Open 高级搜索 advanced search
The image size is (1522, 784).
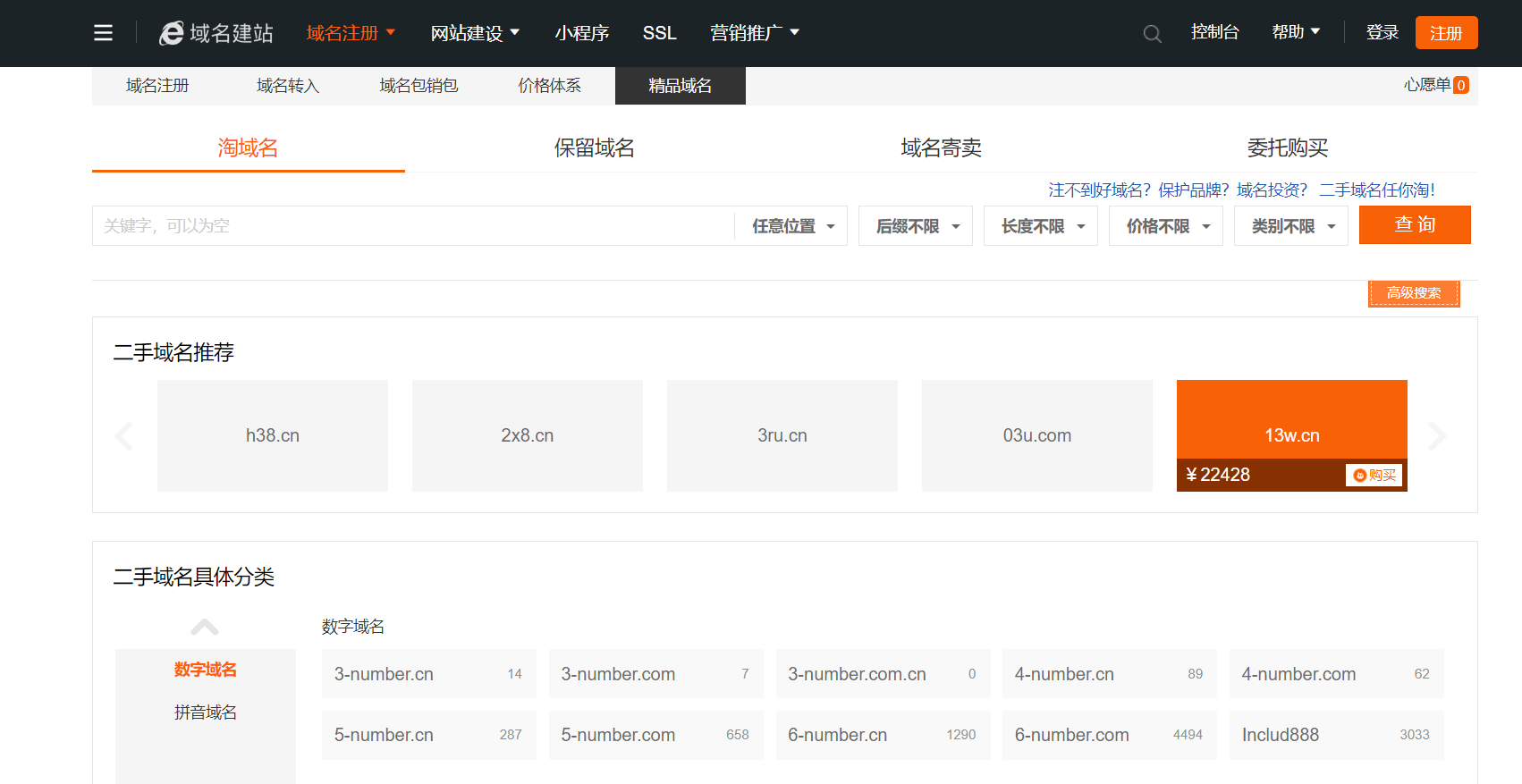[1413, 293]
